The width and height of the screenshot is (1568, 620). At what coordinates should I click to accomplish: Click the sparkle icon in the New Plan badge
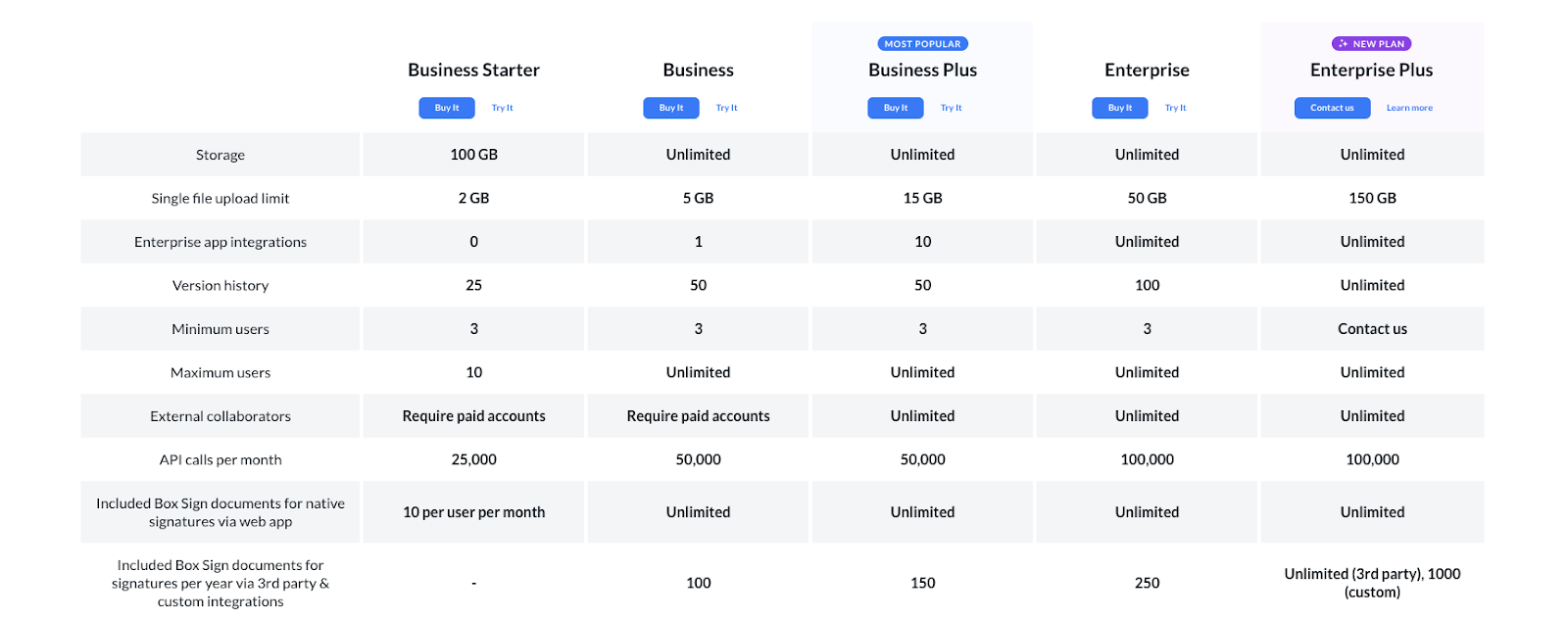coord(1343,44)
